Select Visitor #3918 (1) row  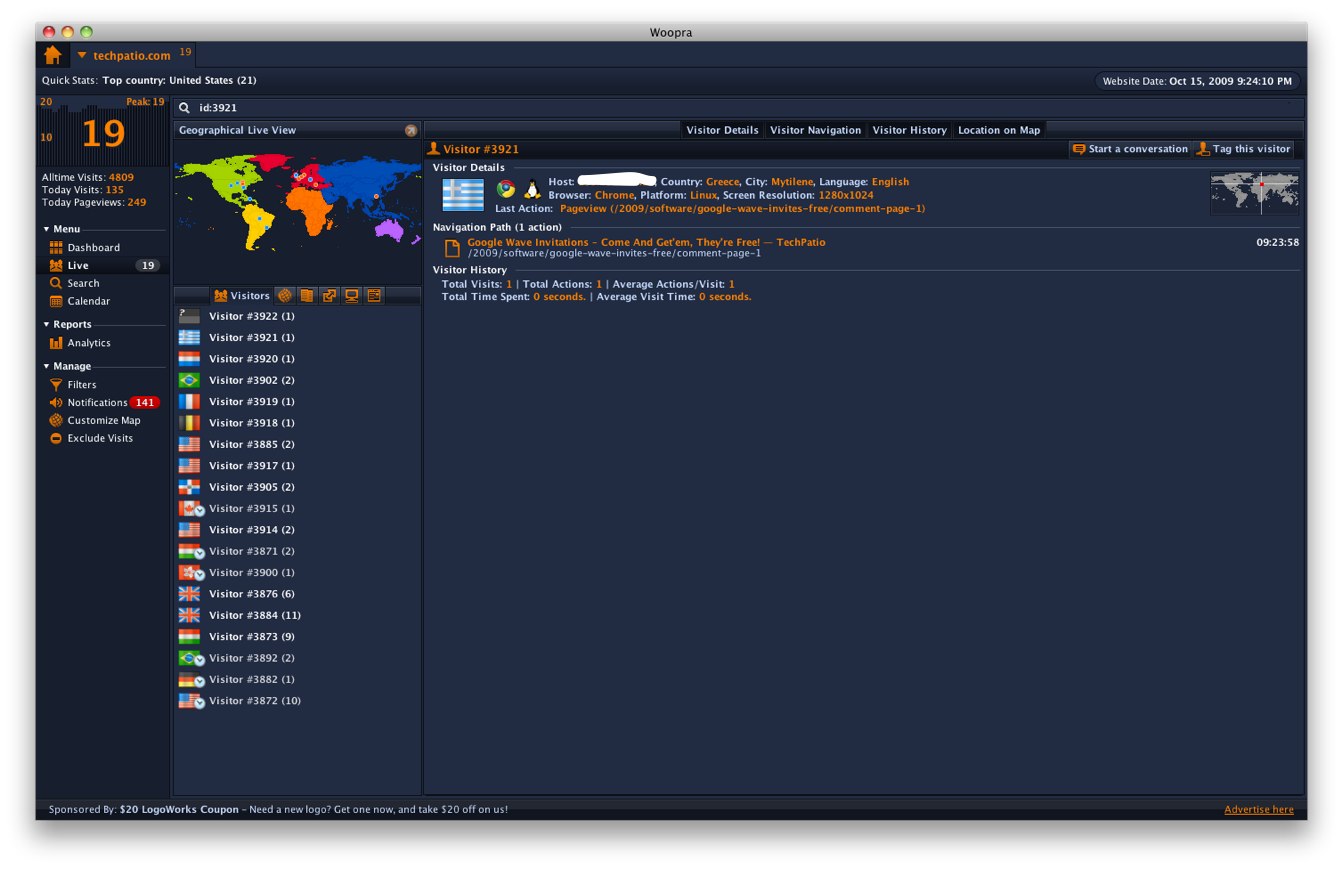(x=297, y=423)
